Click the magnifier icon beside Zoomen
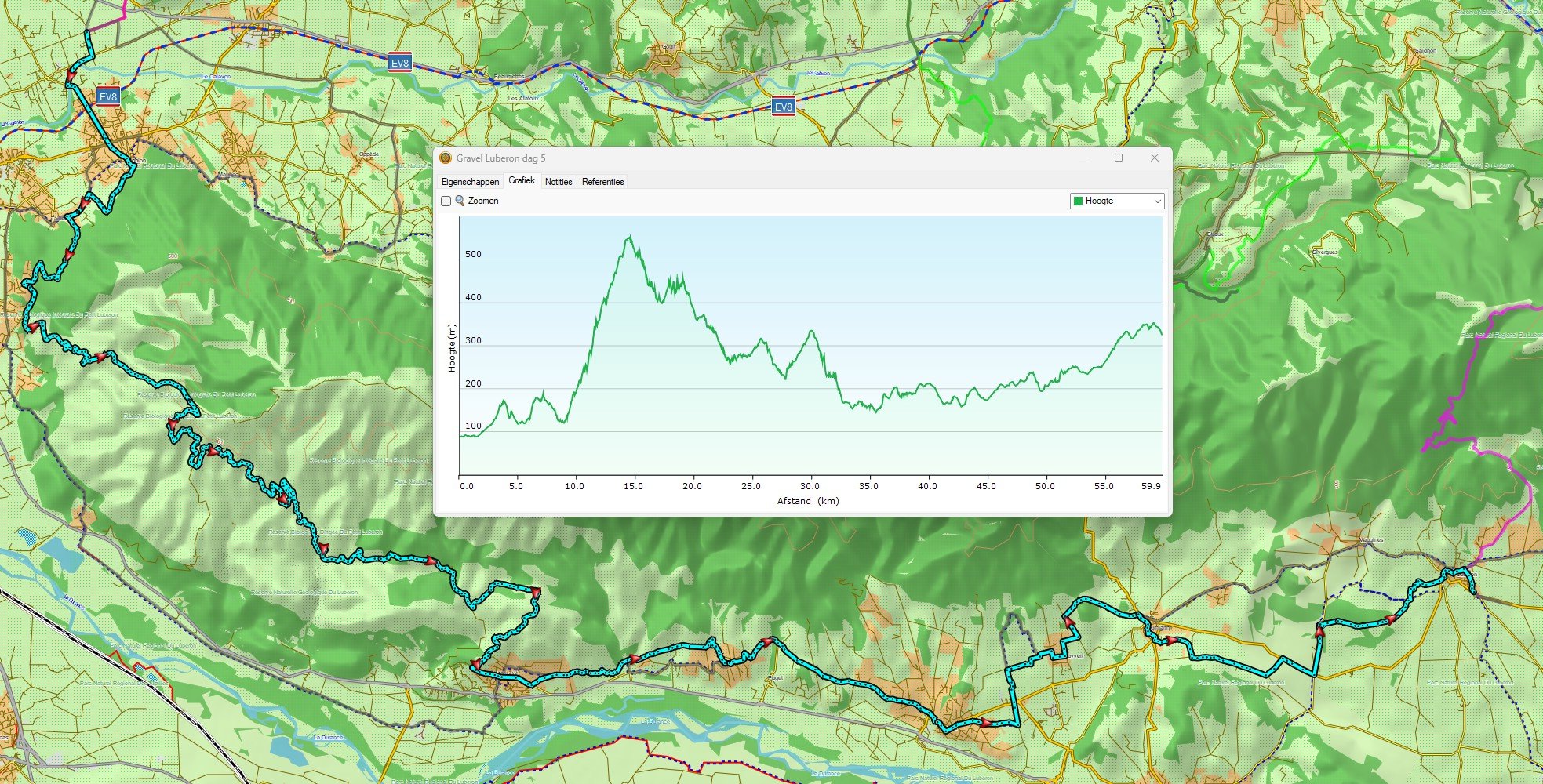1543x784 pixels. (460, 201)
